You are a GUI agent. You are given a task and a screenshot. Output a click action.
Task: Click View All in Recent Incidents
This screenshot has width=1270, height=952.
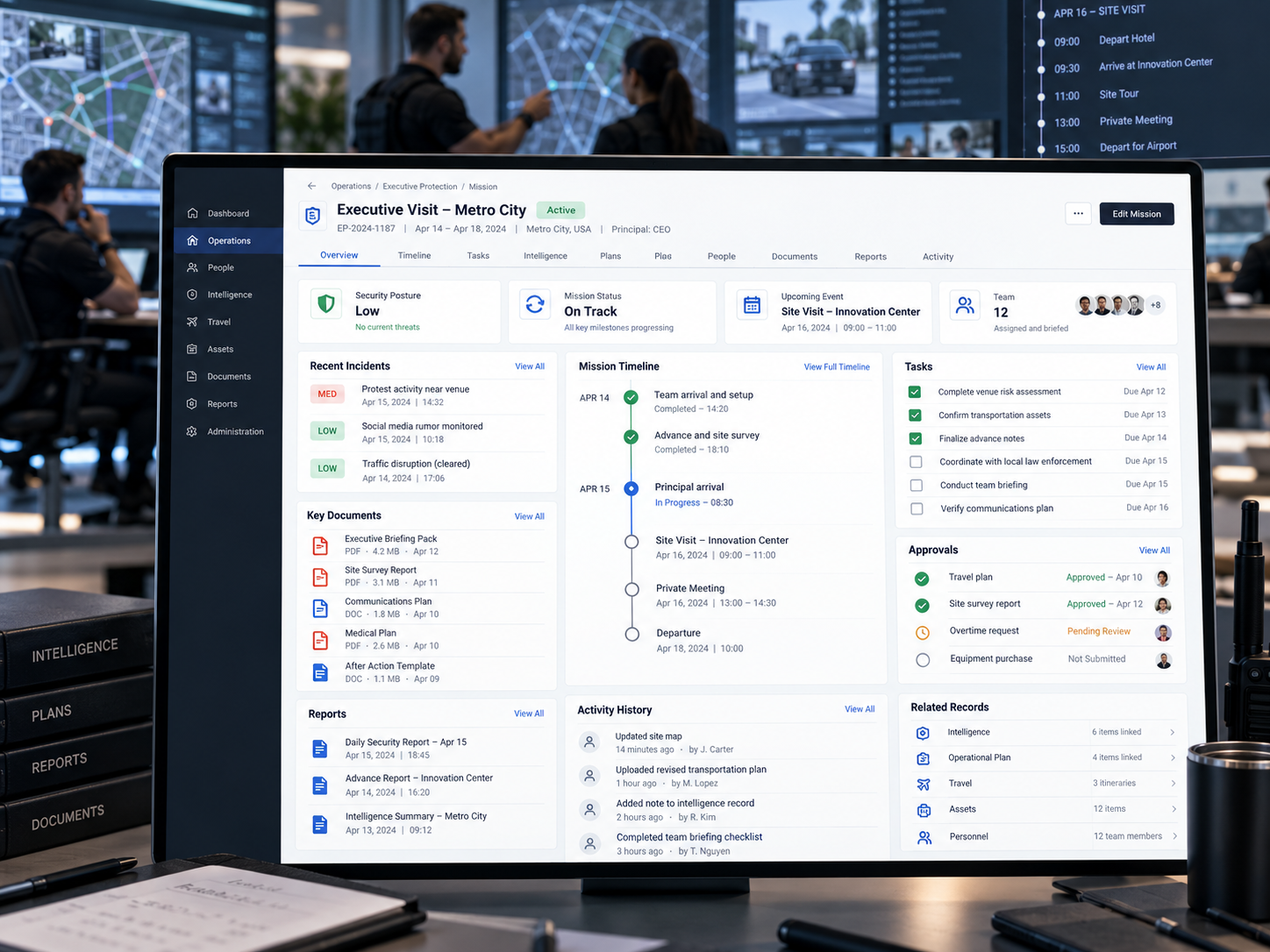coord(530,366)
